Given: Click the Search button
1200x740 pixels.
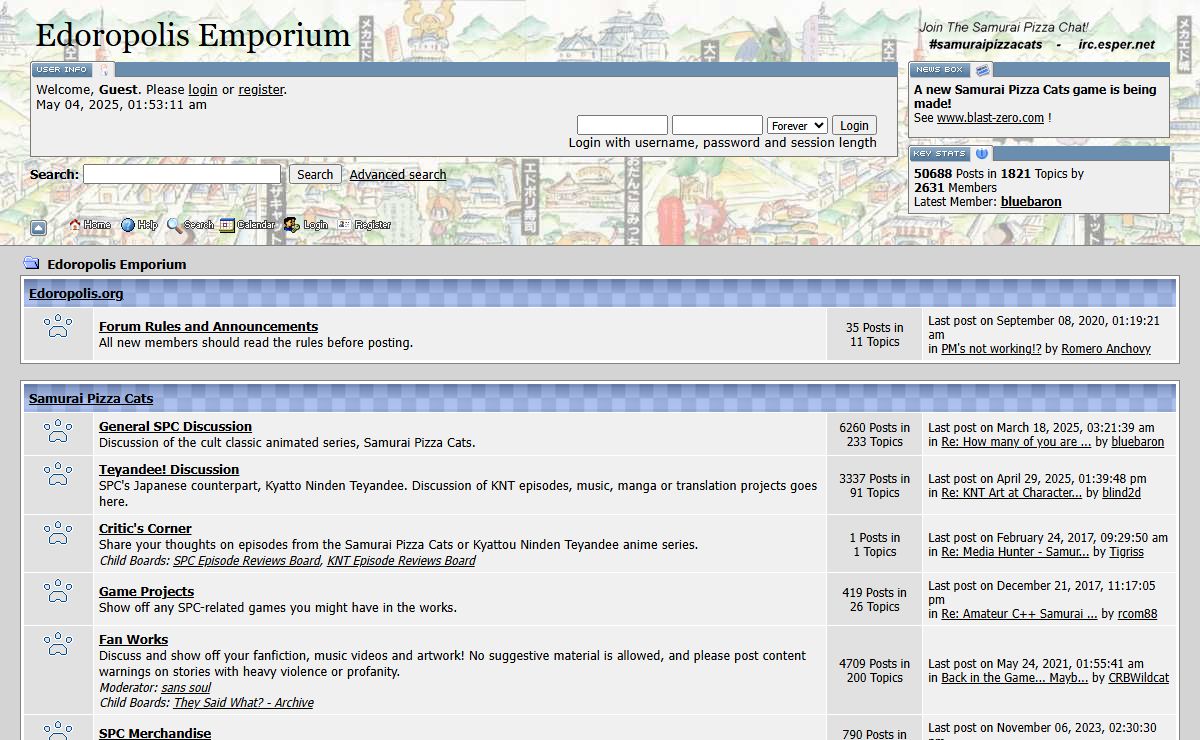Looking at the screenshot, I should pyautogui.click(x=315, y=174).
